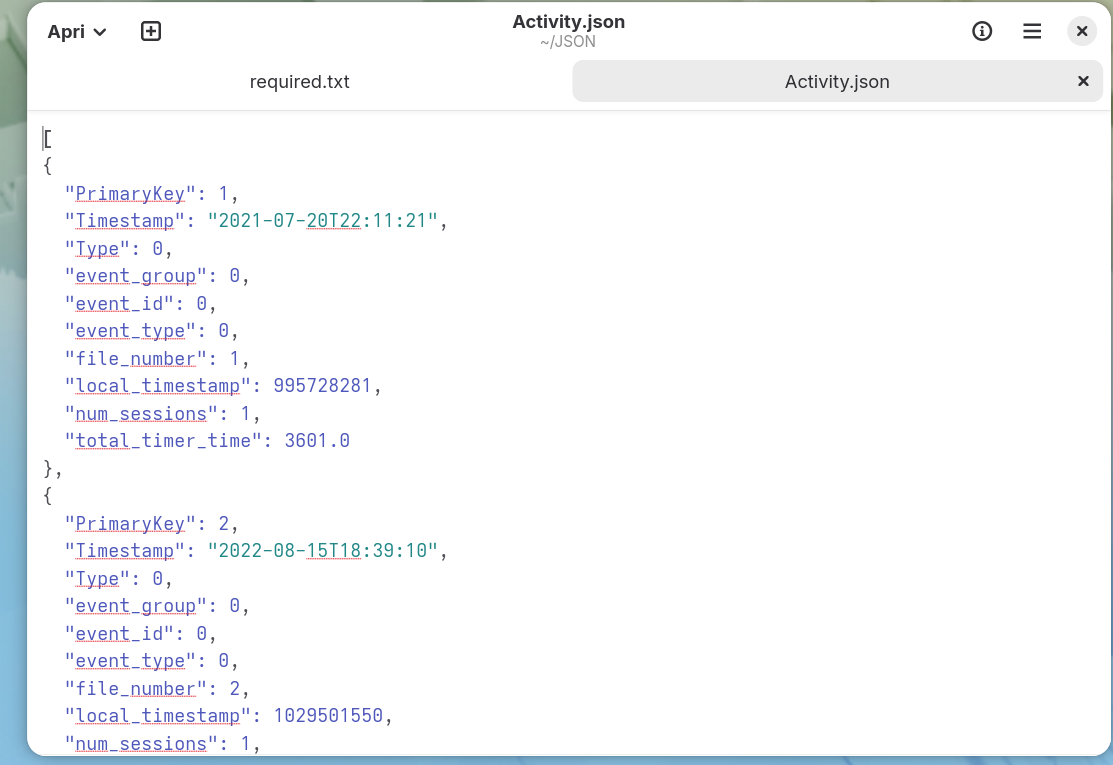The image size is (1113, 765).
Task: Click the ~/JSON path subtitle
Action: coord(568,42)
